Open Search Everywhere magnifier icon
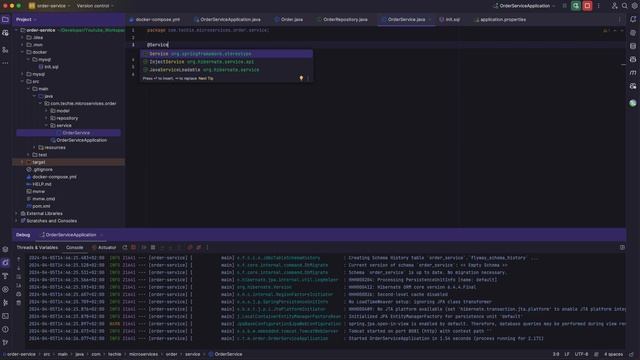 (624, 6)
